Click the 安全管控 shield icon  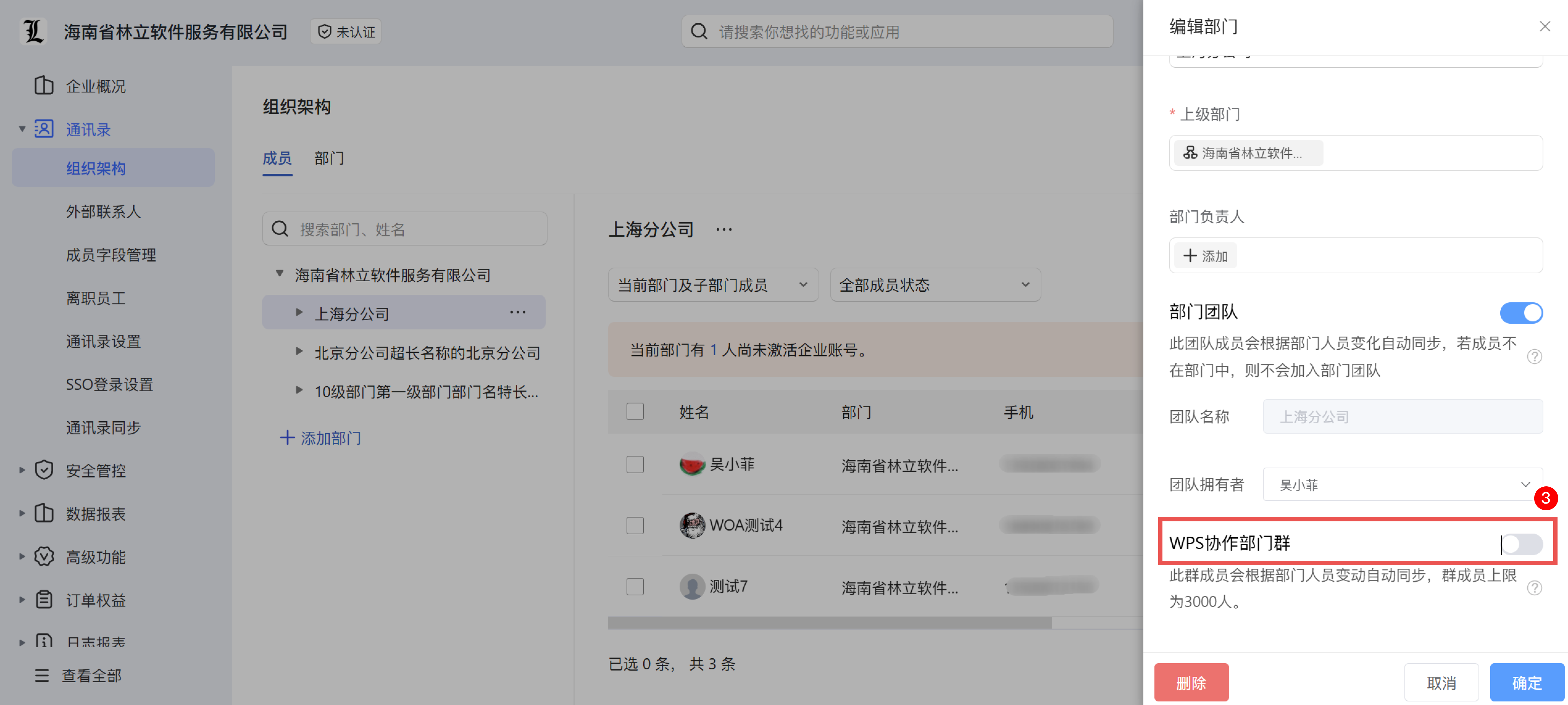[x=44, y=470]
